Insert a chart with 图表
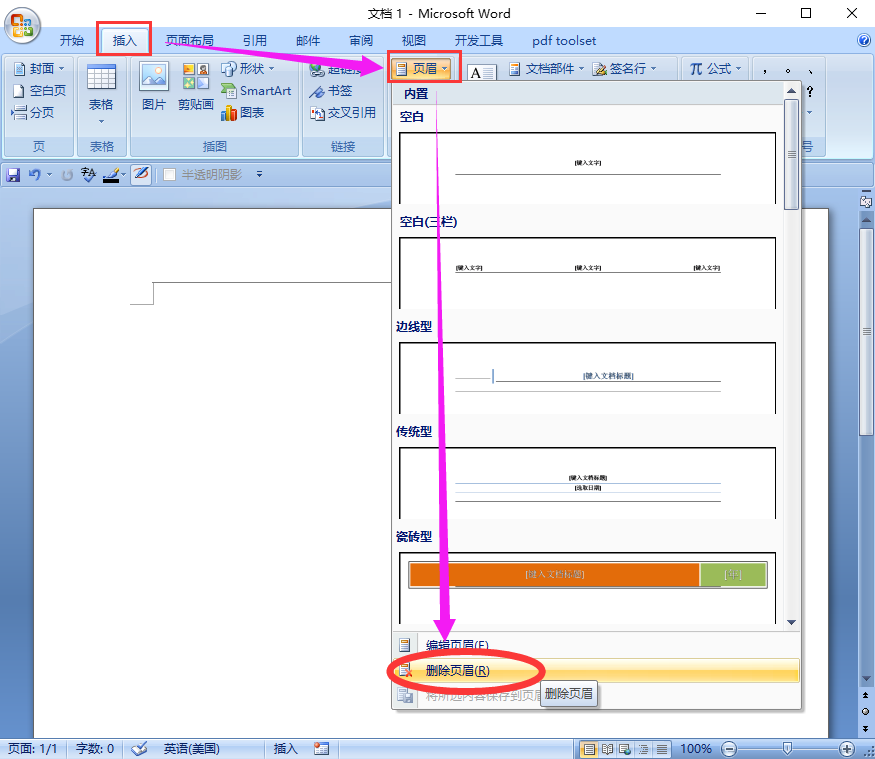 (242, 113)
